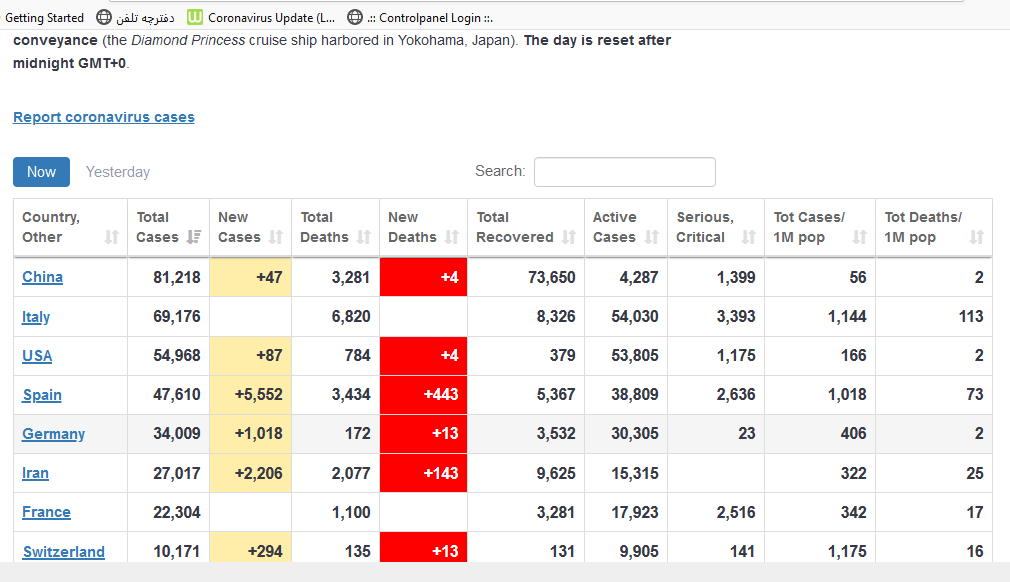1010x582 pixels.
Task: Click Active Cases sort arrows icon
Action: (652, 237)
